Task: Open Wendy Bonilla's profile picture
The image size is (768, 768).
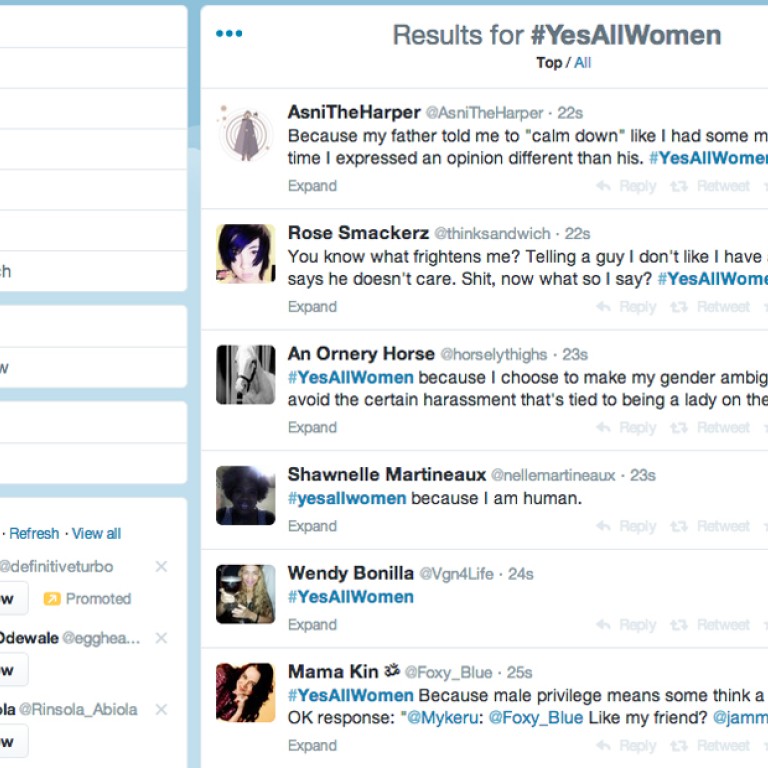Action: tap(245, 594)
